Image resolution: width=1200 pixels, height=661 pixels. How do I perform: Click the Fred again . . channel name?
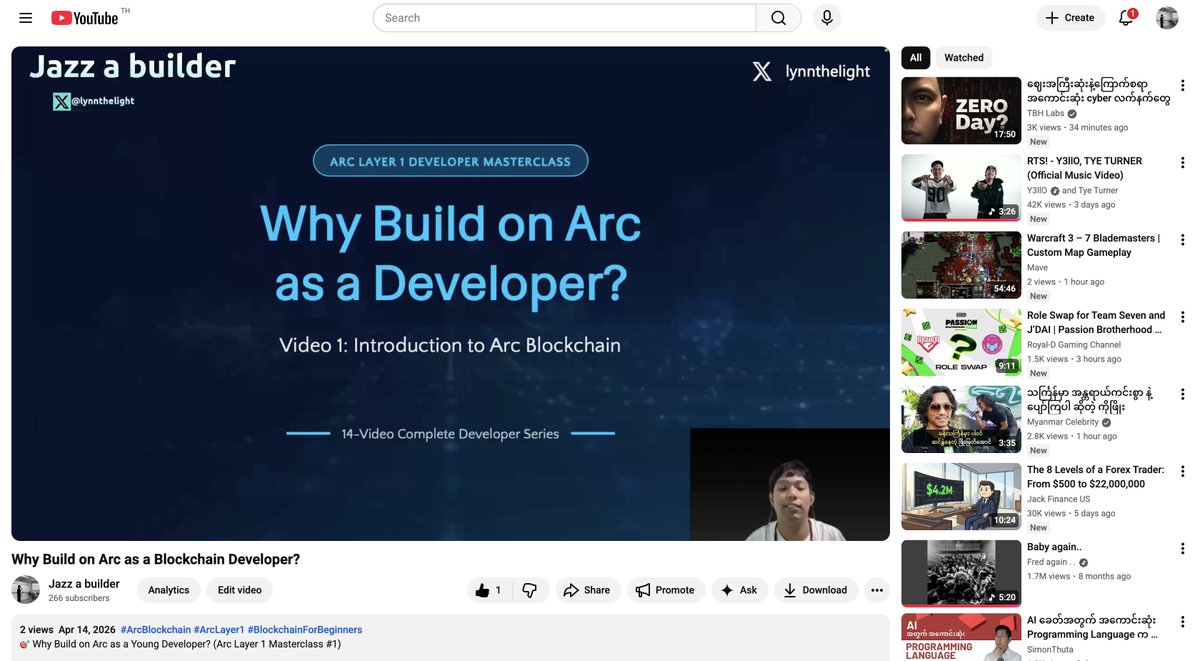tap(1050, 562)
